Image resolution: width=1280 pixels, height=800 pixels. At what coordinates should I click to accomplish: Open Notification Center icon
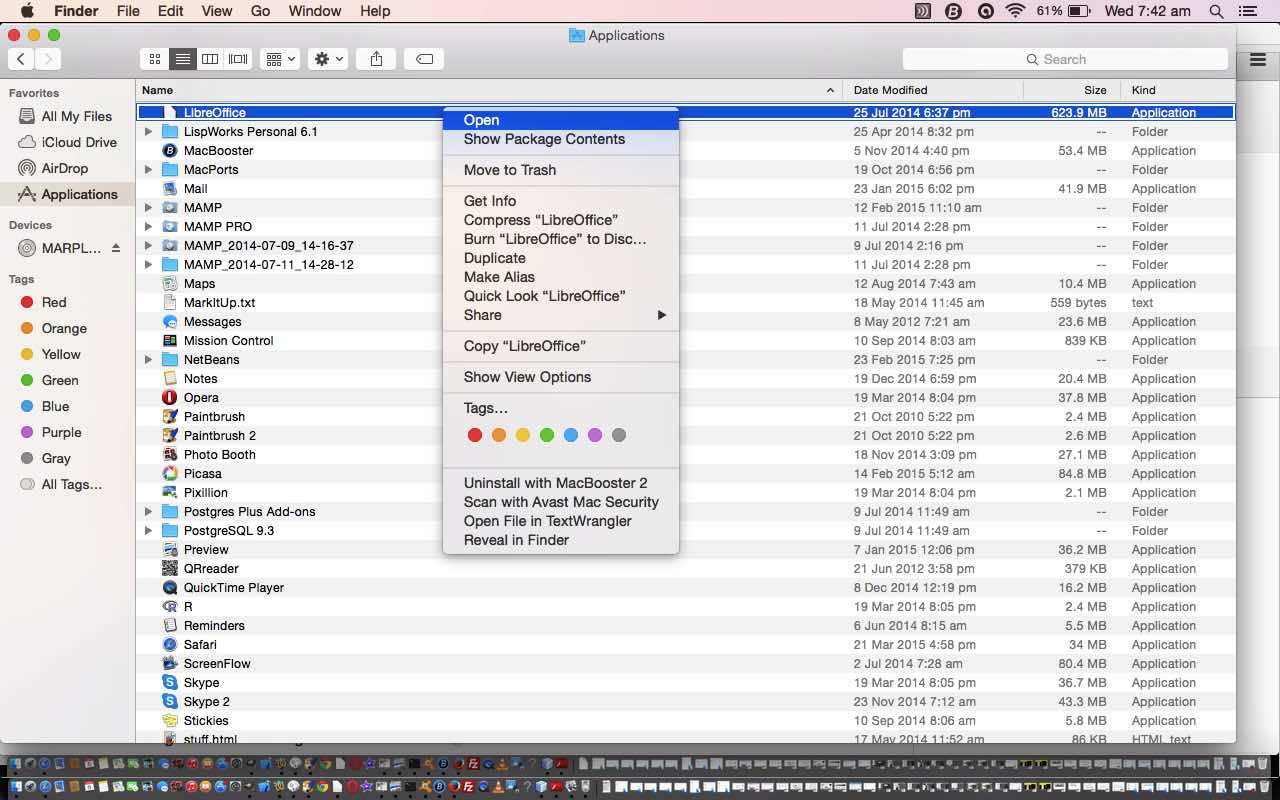1246,11
